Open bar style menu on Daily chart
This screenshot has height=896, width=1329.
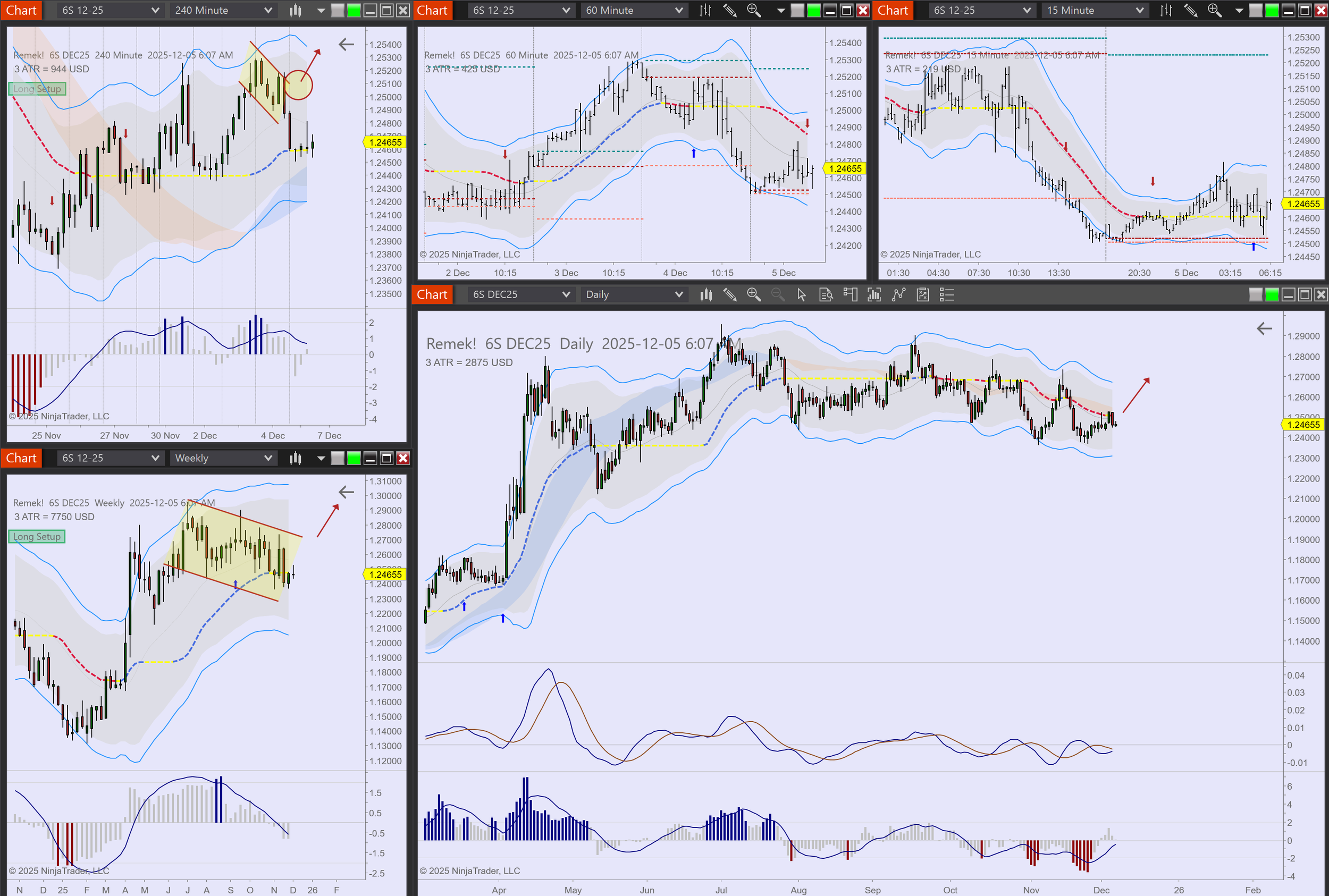(706, 295)
